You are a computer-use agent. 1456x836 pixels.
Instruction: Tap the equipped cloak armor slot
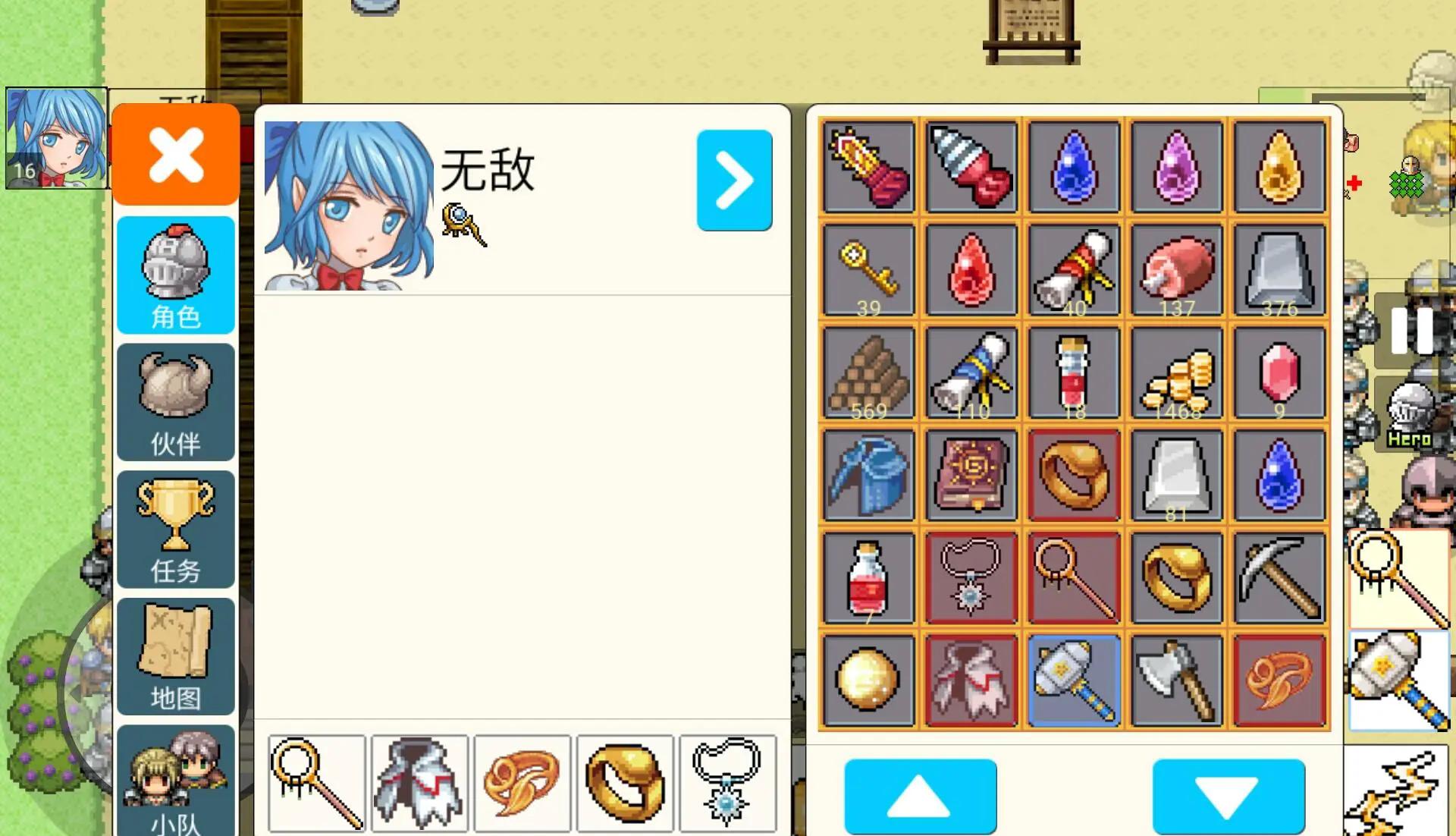(419, 783)
